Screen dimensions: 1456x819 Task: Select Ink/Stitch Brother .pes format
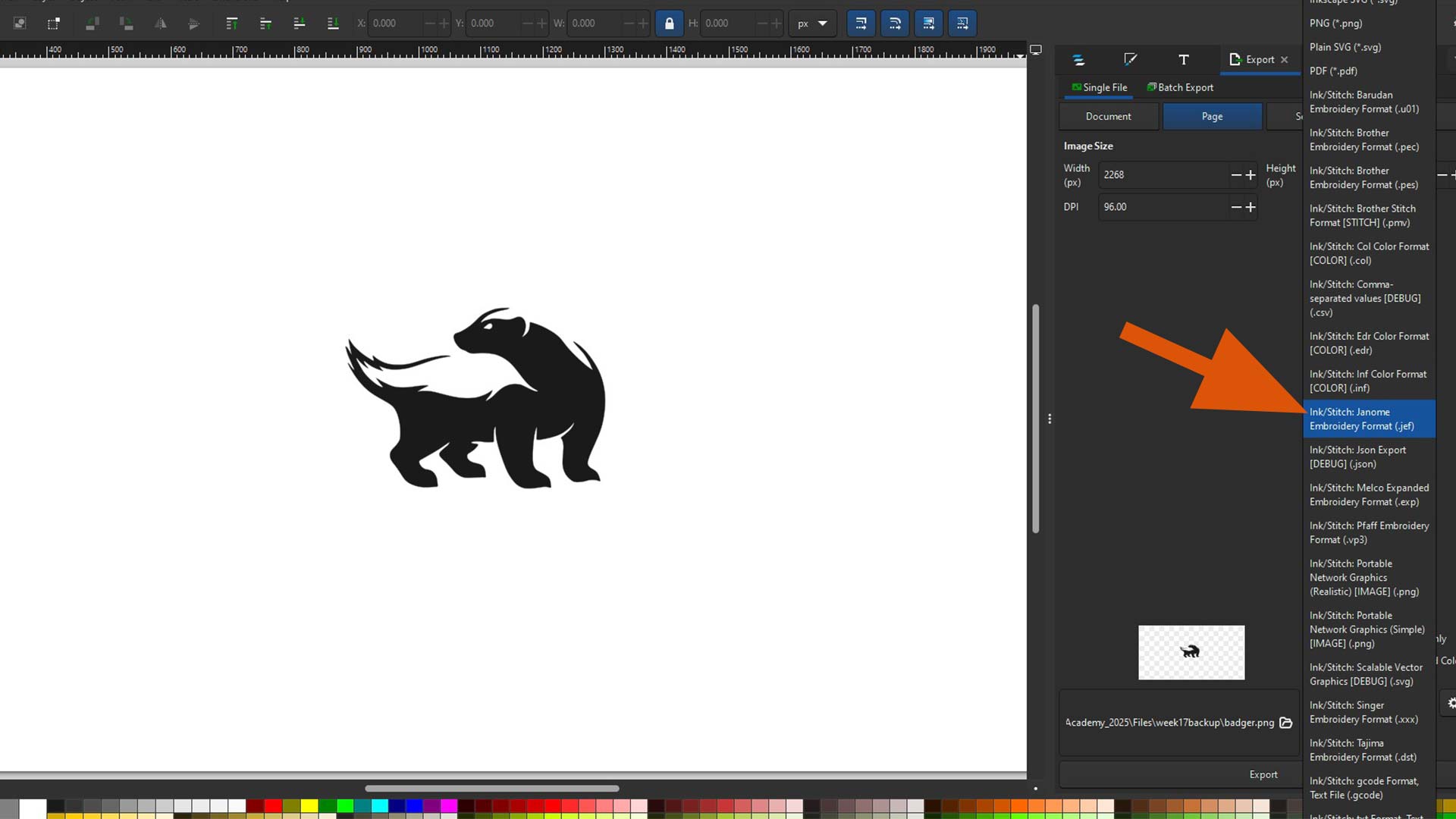(1369, 177)
